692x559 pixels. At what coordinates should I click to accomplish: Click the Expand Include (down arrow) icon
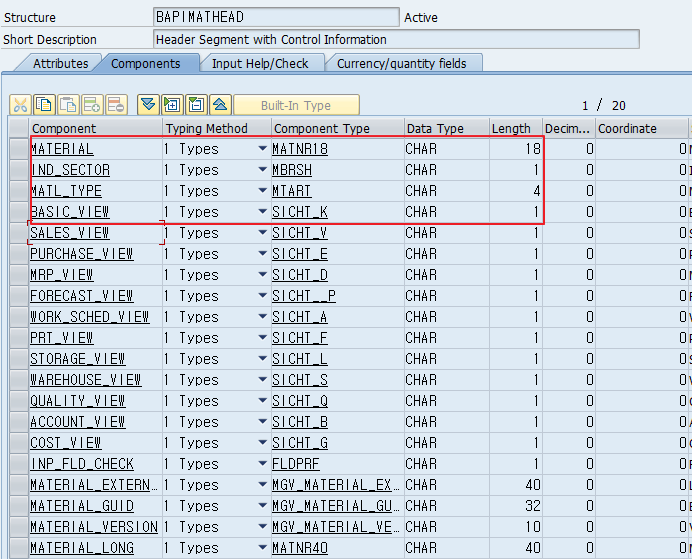coord(148,105)
